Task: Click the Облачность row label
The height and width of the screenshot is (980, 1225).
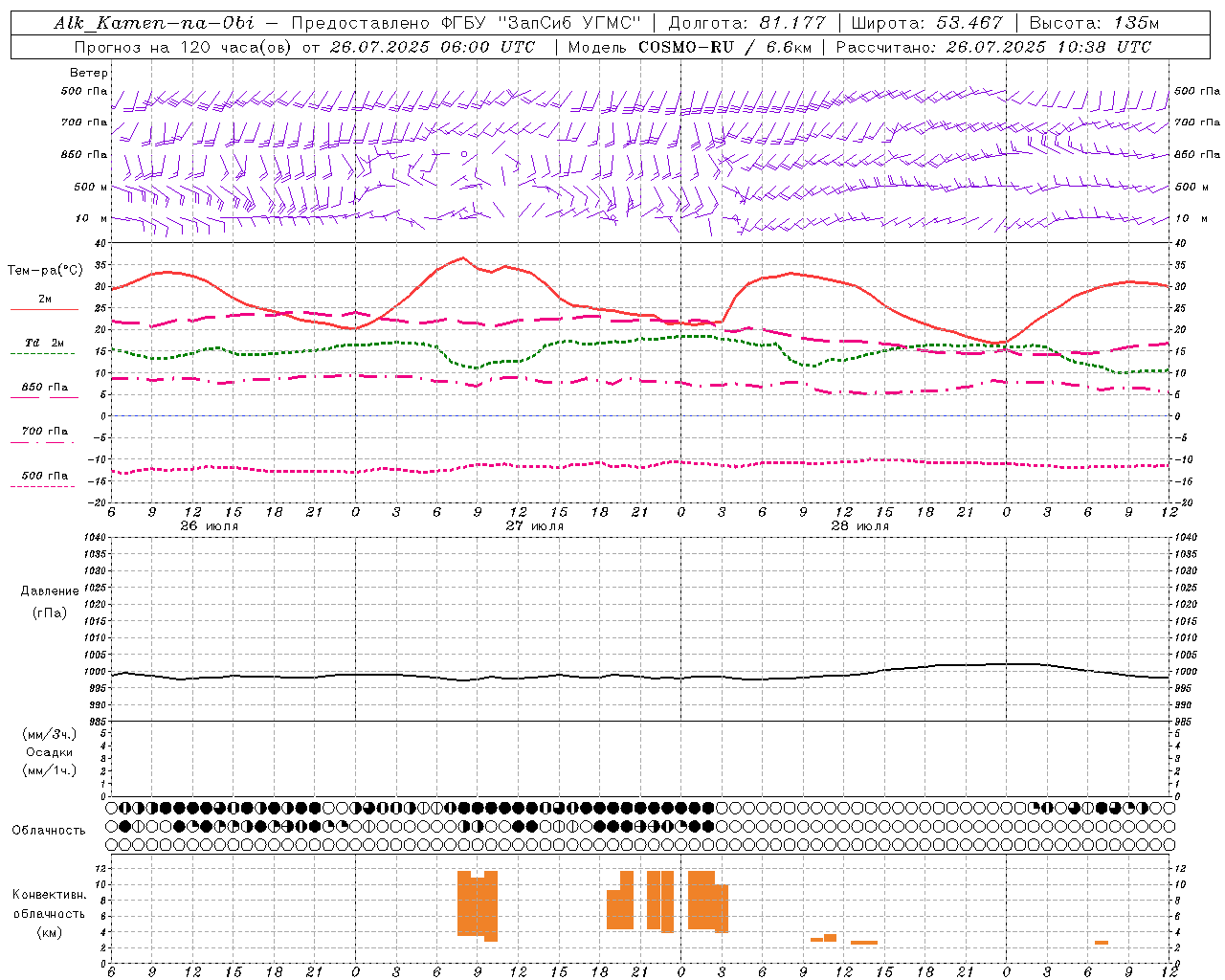Action: 49,830
